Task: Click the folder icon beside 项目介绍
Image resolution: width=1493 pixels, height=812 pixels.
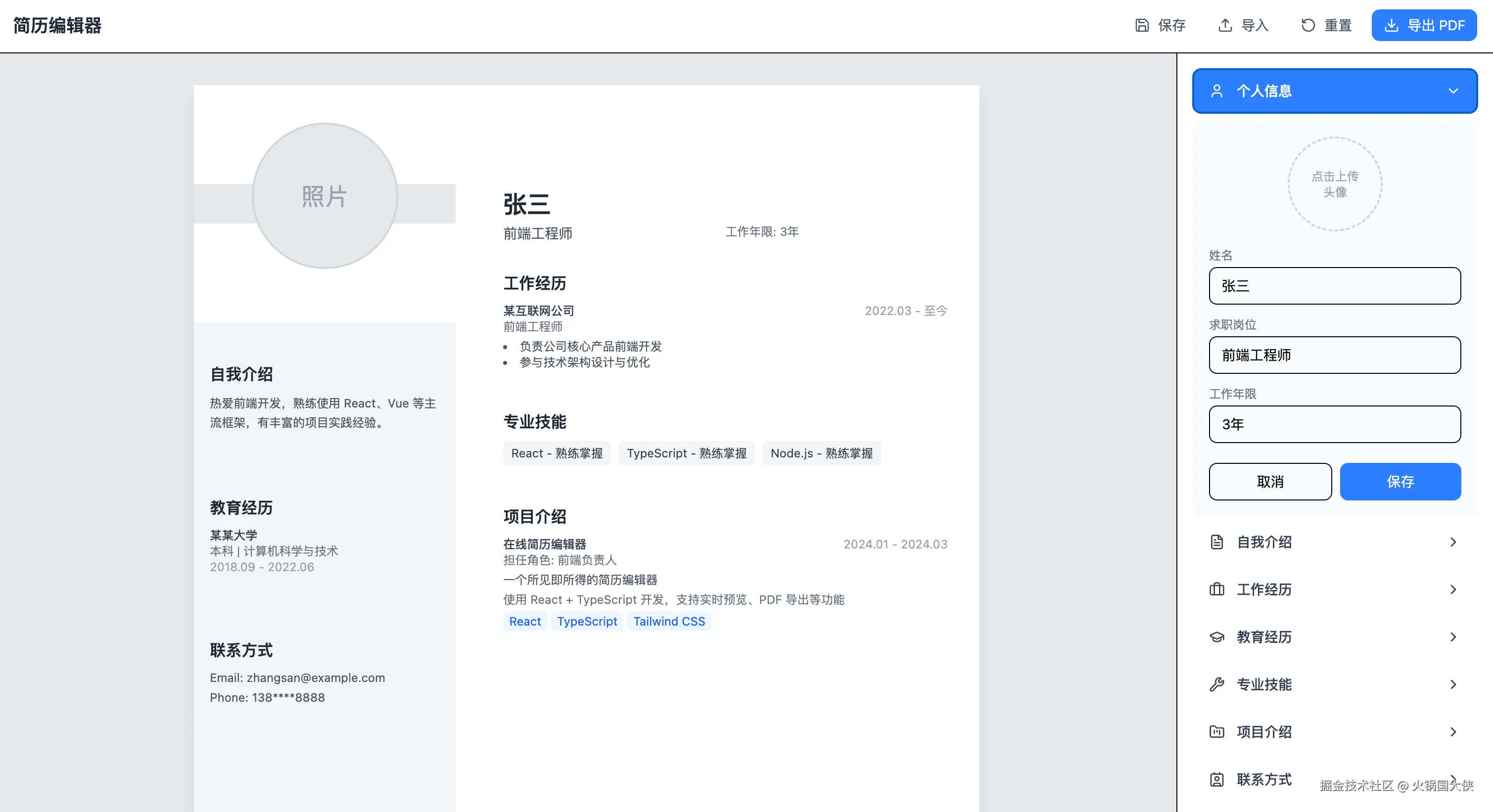Action: pos(1216,732)
